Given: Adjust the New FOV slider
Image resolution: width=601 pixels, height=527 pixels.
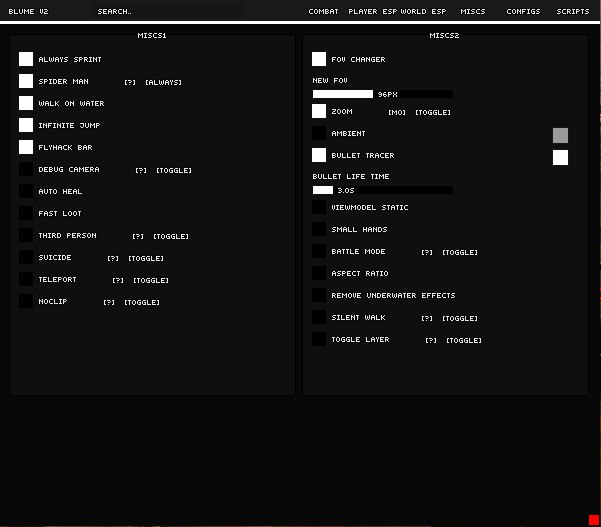Looking at the screenshot, I should tap(382, 94).
